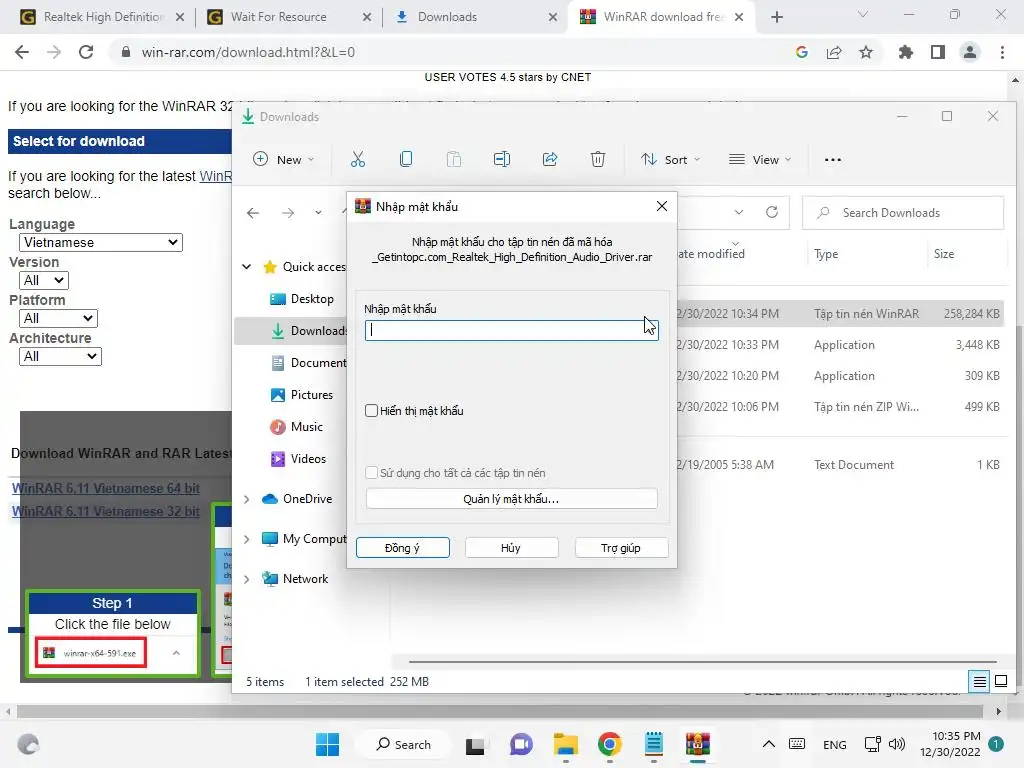Viewport: 1024px width, 768px height.
Task: Open the See more ellipsis menu in Explorer
Action: pos(833,159)
